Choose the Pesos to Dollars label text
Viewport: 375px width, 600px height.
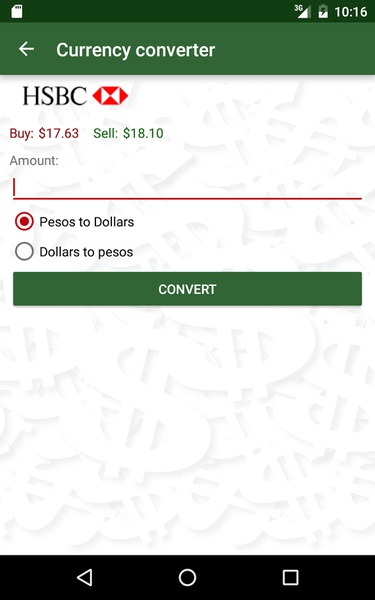tap(87, 222)
